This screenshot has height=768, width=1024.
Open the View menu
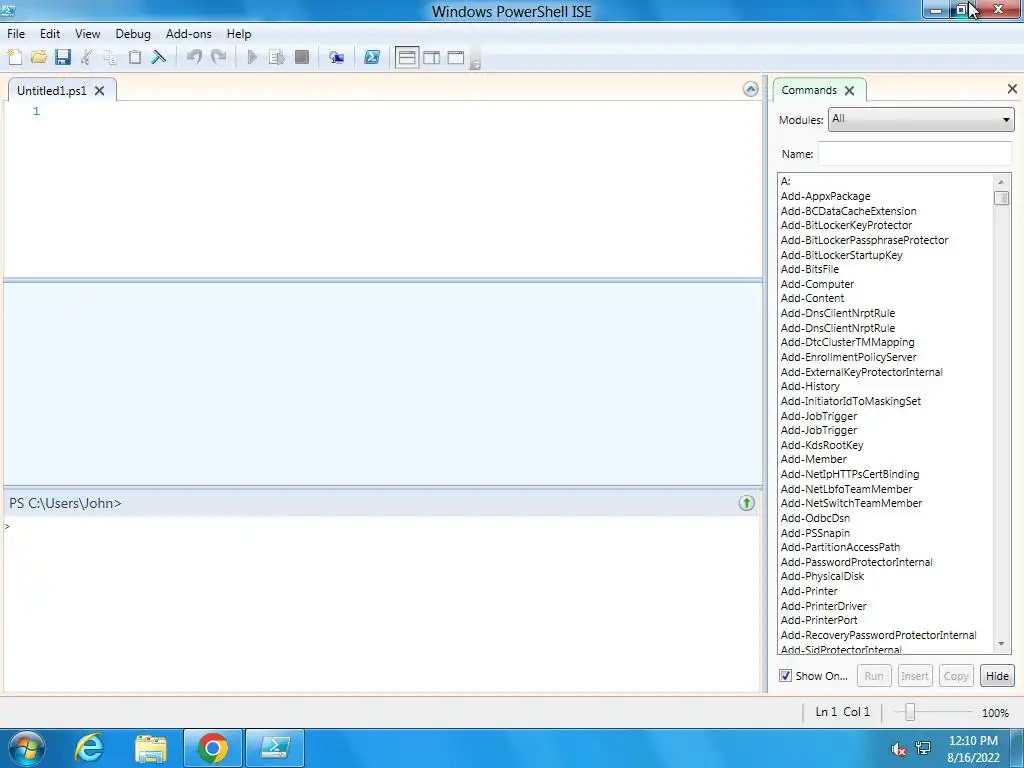click(x=88, y=34)
